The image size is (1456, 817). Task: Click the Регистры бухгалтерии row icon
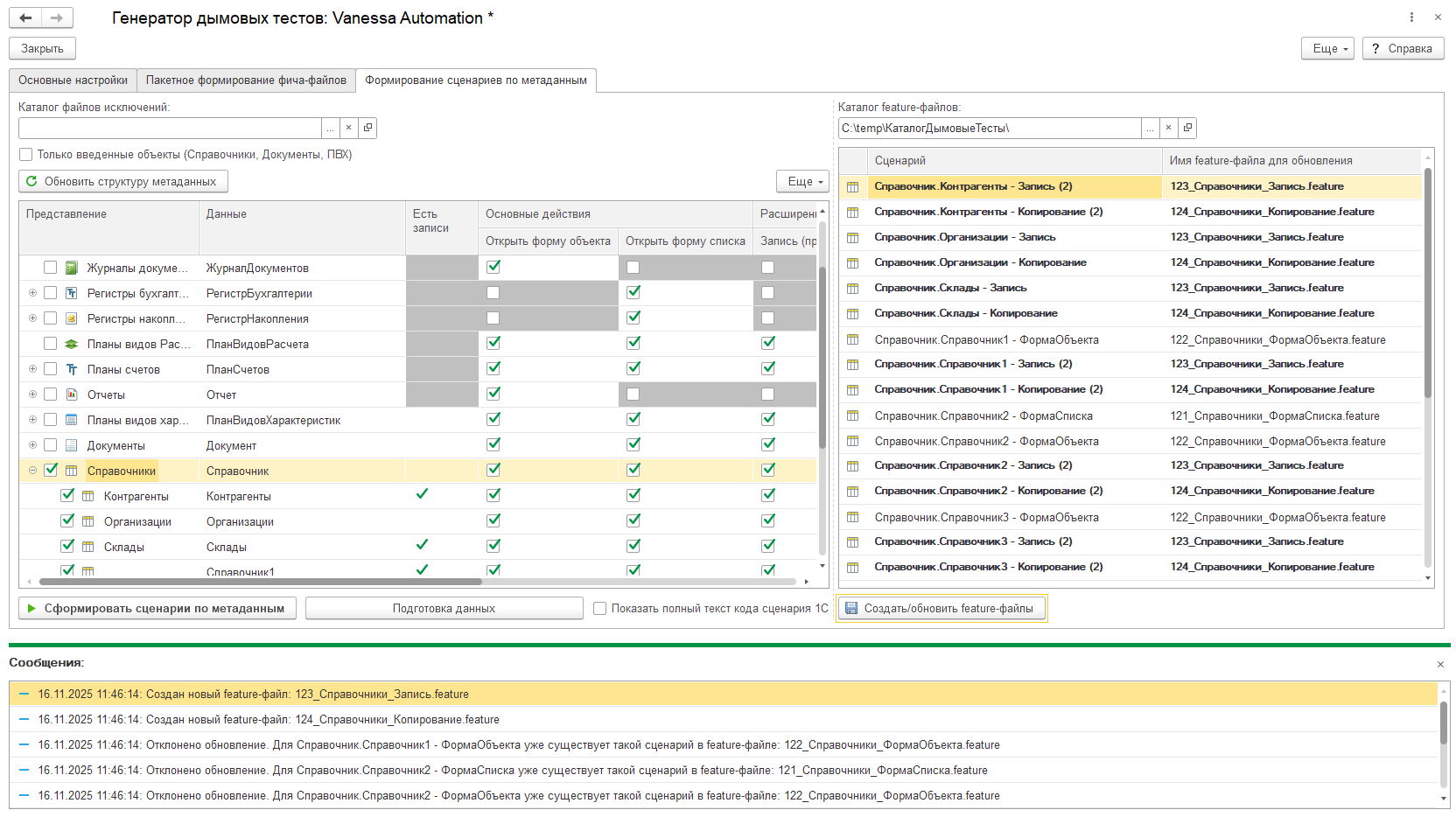coord(72,293)
